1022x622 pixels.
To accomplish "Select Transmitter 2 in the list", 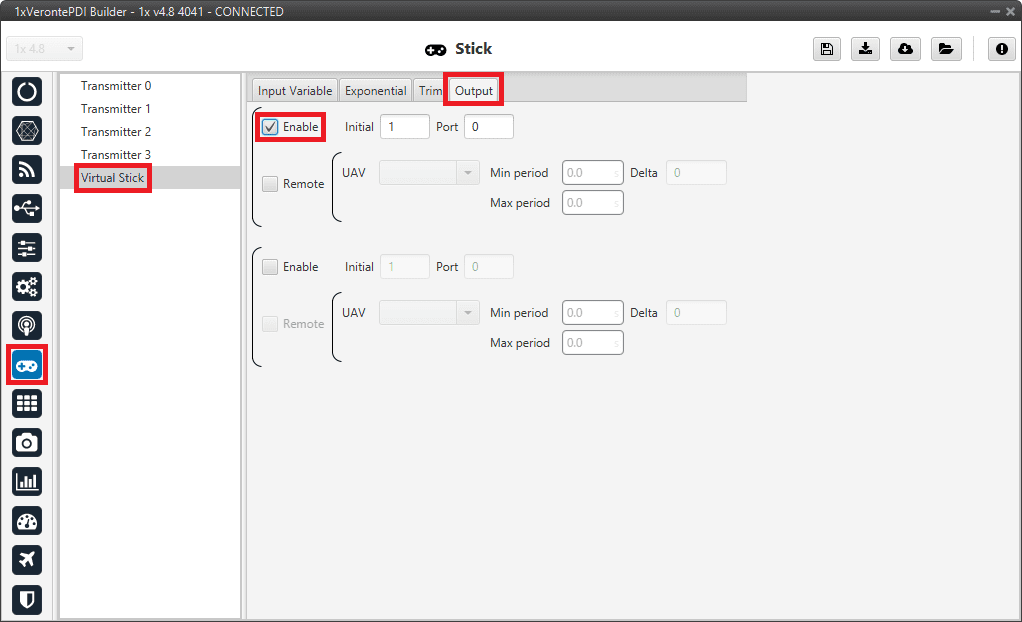I will click(116, 132).
